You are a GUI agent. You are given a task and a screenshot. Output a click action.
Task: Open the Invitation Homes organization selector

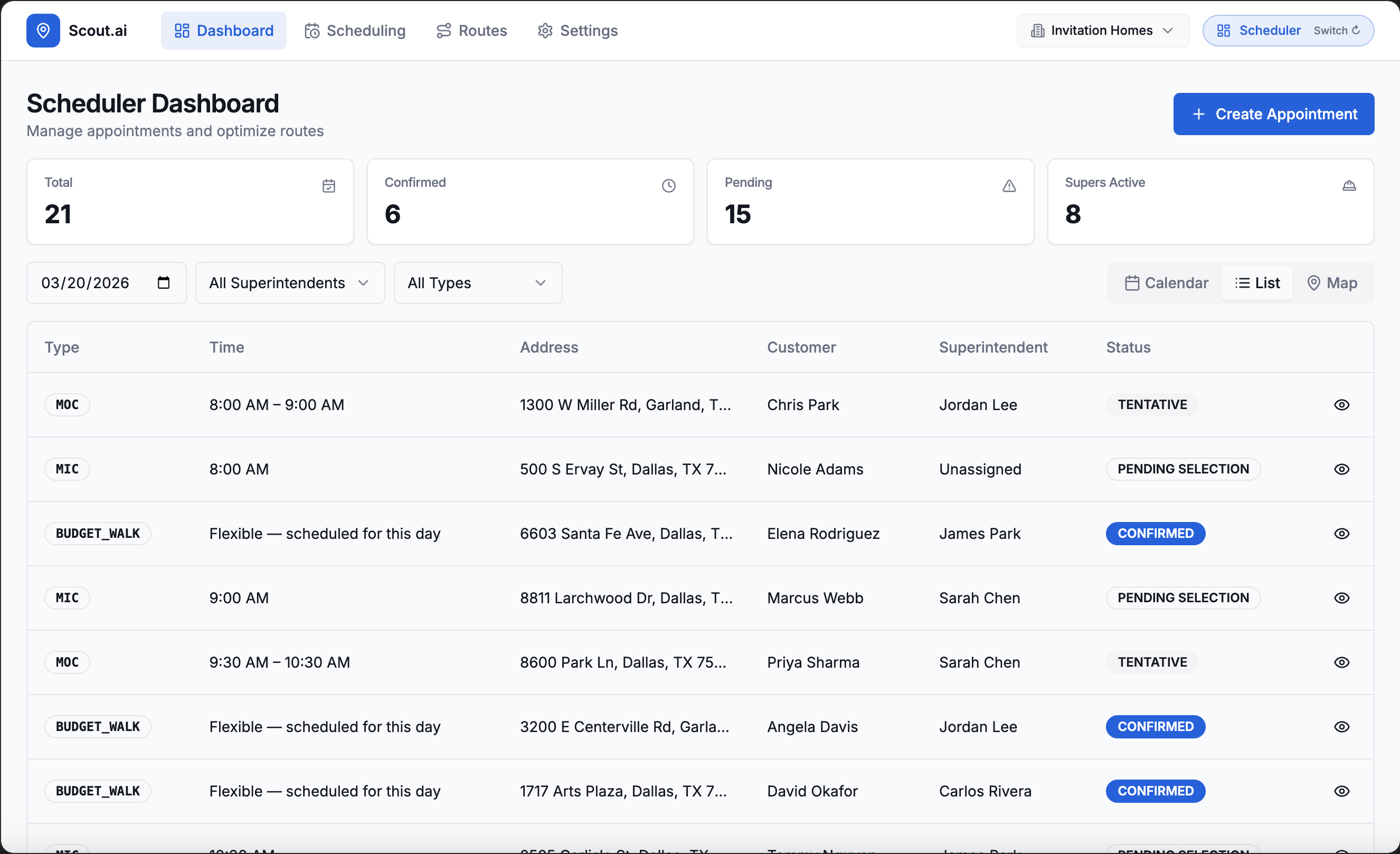tap(1102, 31)
